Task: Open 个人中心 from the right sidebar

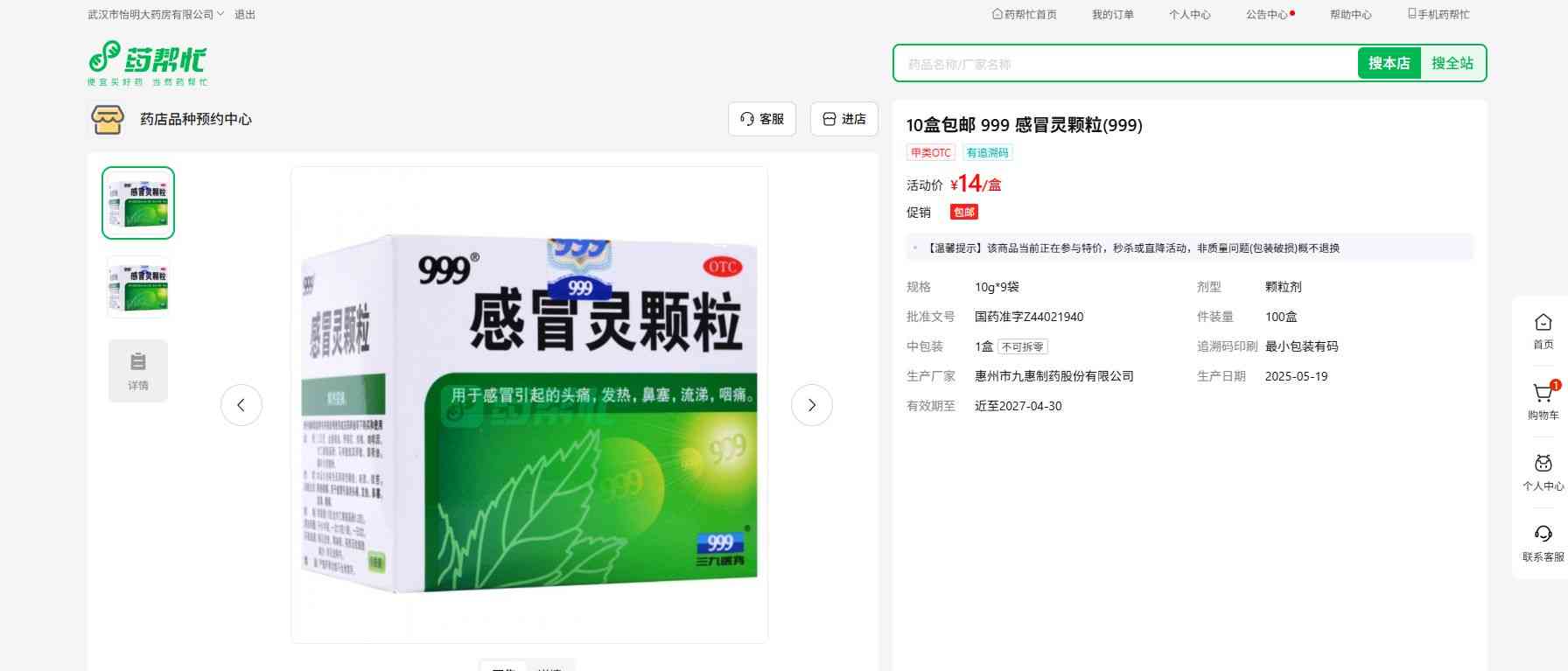Action: click(1543, 472)
